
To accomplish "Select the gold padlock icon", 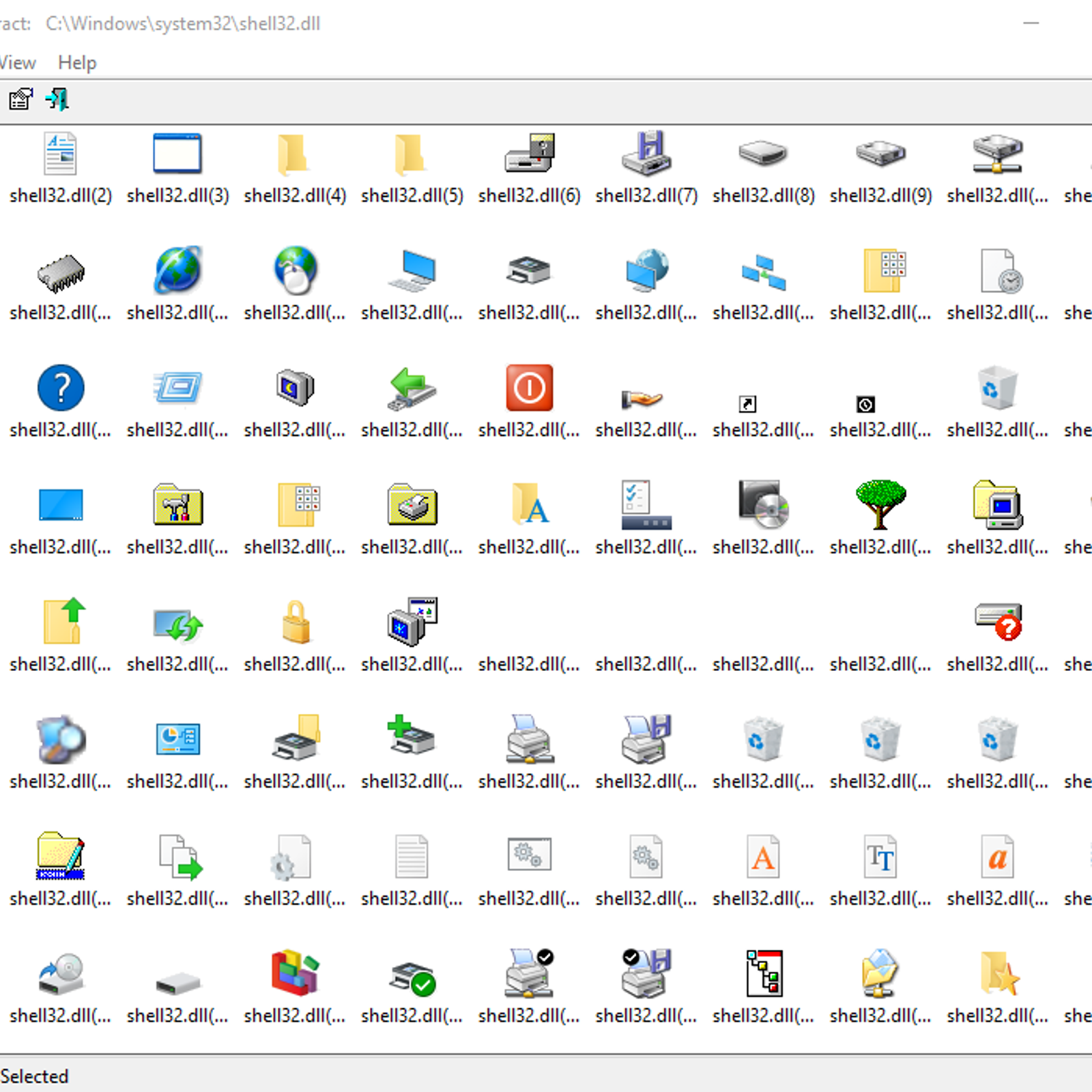I will click(296, 622).
